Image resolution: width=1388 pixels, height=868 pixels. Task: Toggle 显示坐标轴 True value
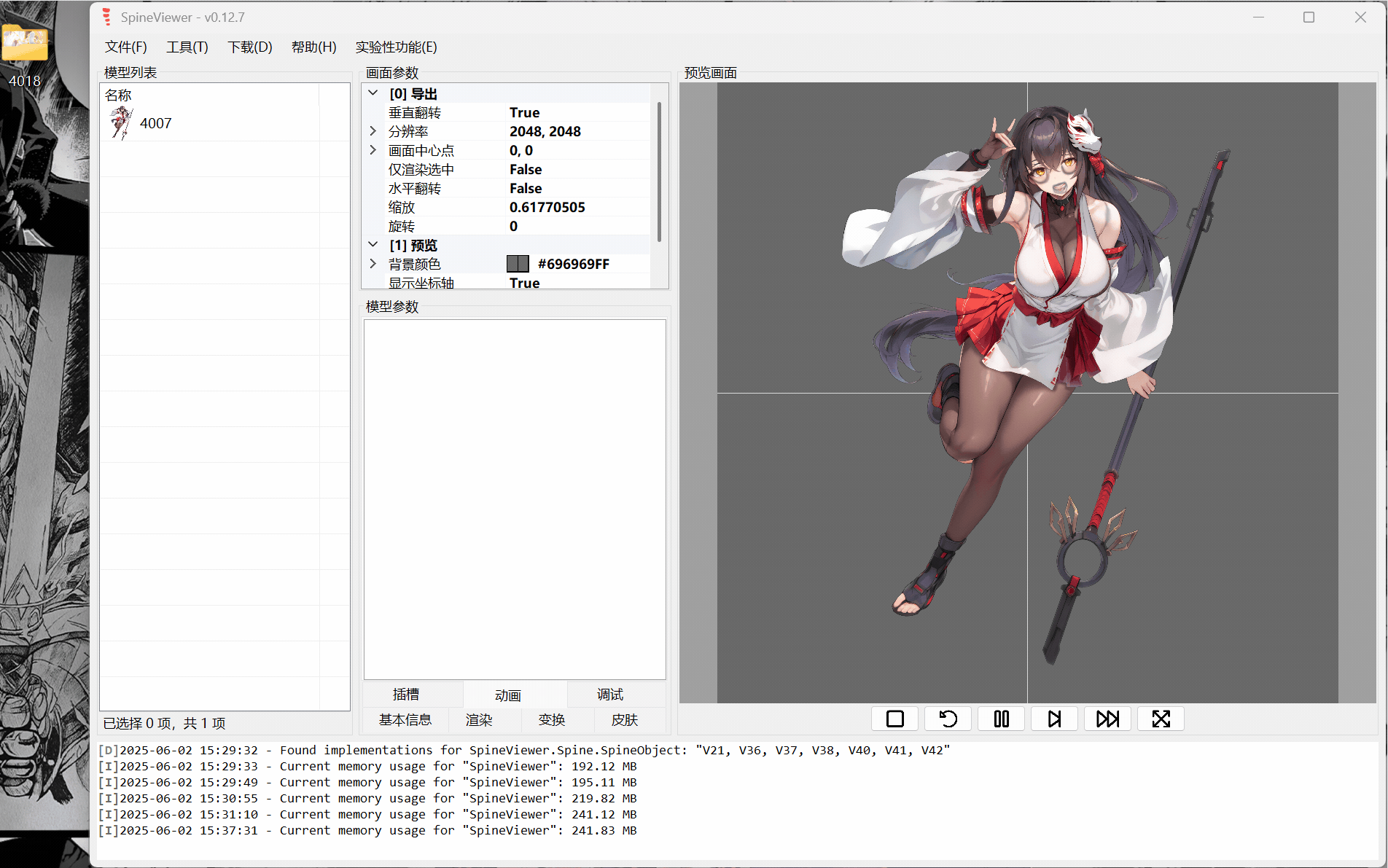click(x=525, y=283)
